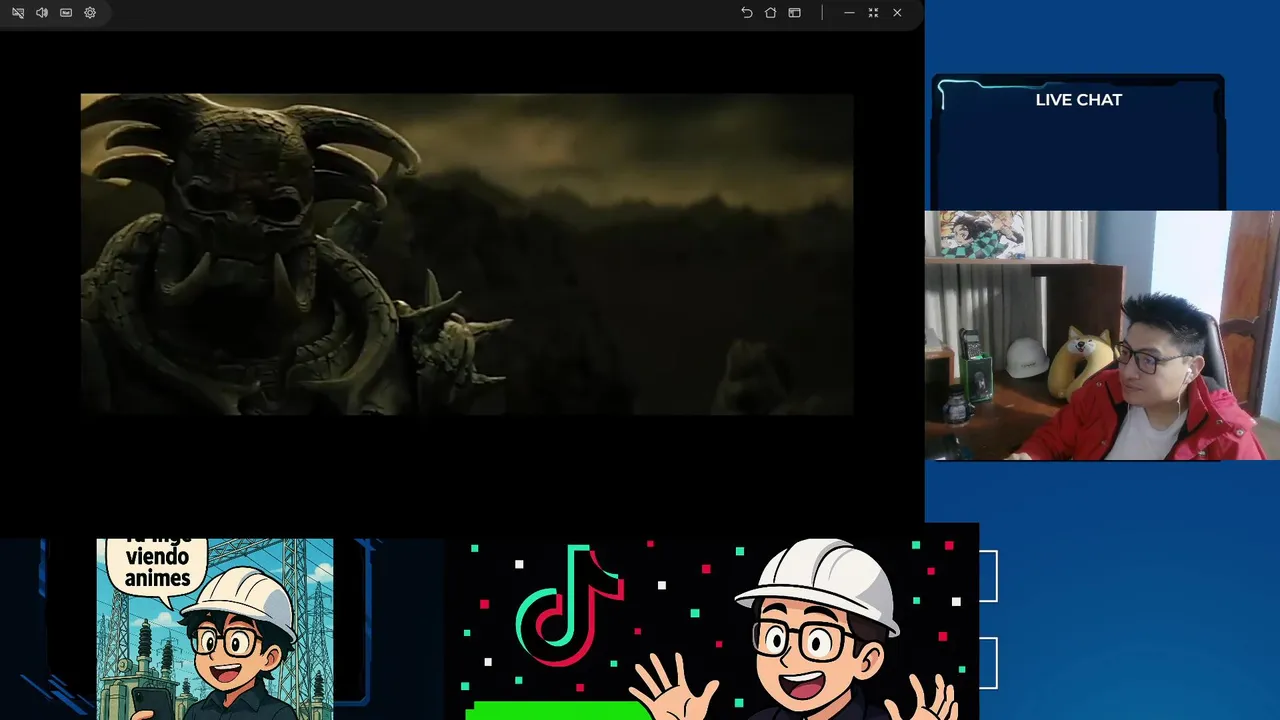Image resolution: width=1280 pixels, height=720 pixels.
Task: Click the monster movie video frame
Action: (x=466, y=254)
